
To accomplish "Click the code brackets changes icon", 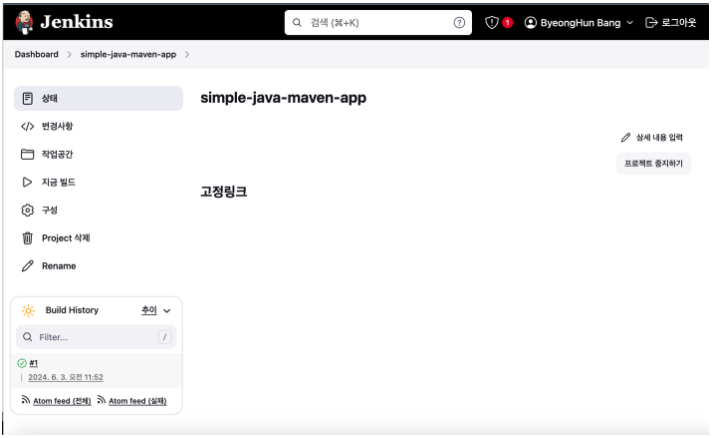I will coord(27,126).
